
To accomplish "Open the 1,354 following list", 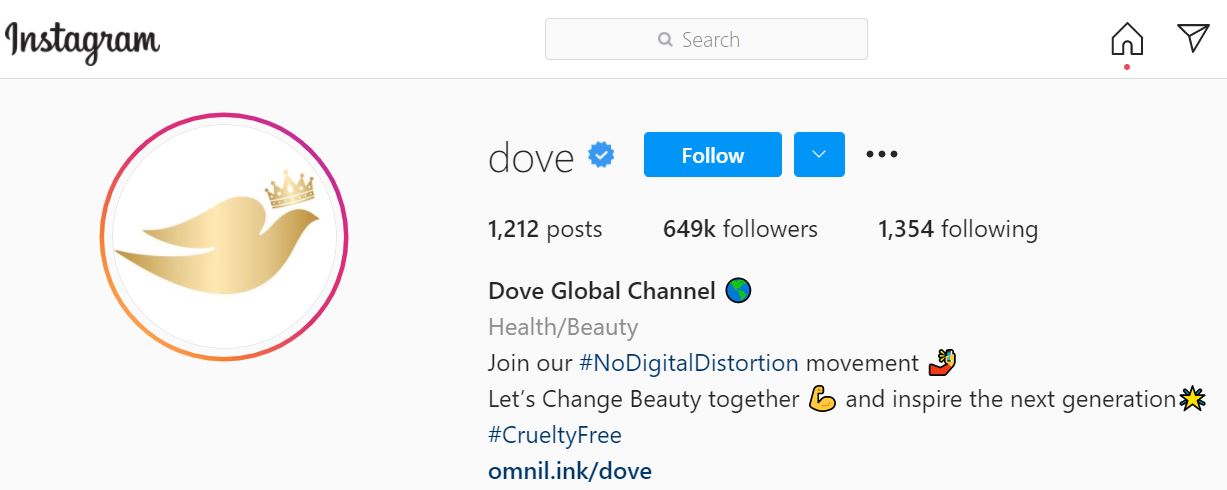I will pos(958,229).
